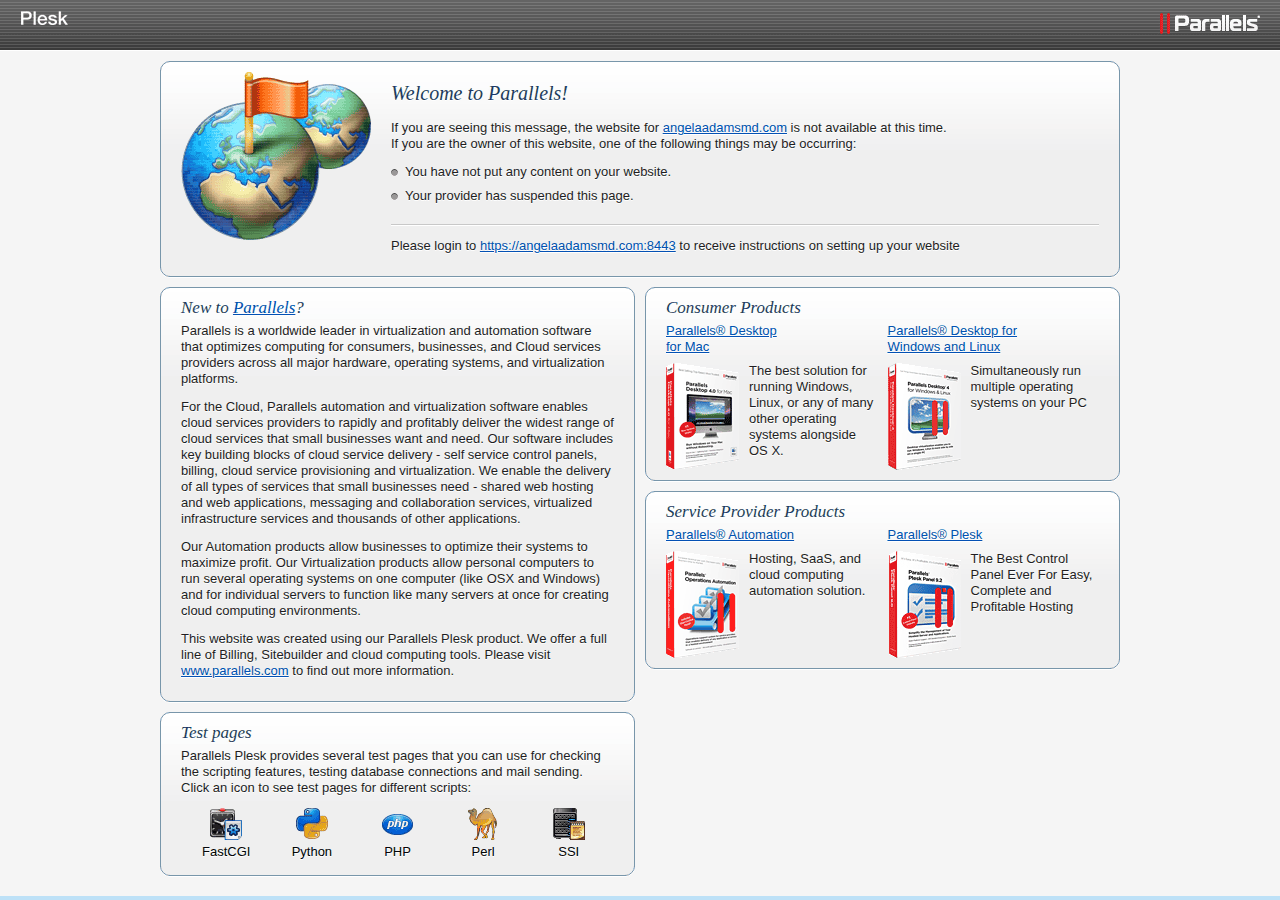Screen dimensions: 1280x900
Task: Open the Parallels® Plesk link
Action: point(935,534)
